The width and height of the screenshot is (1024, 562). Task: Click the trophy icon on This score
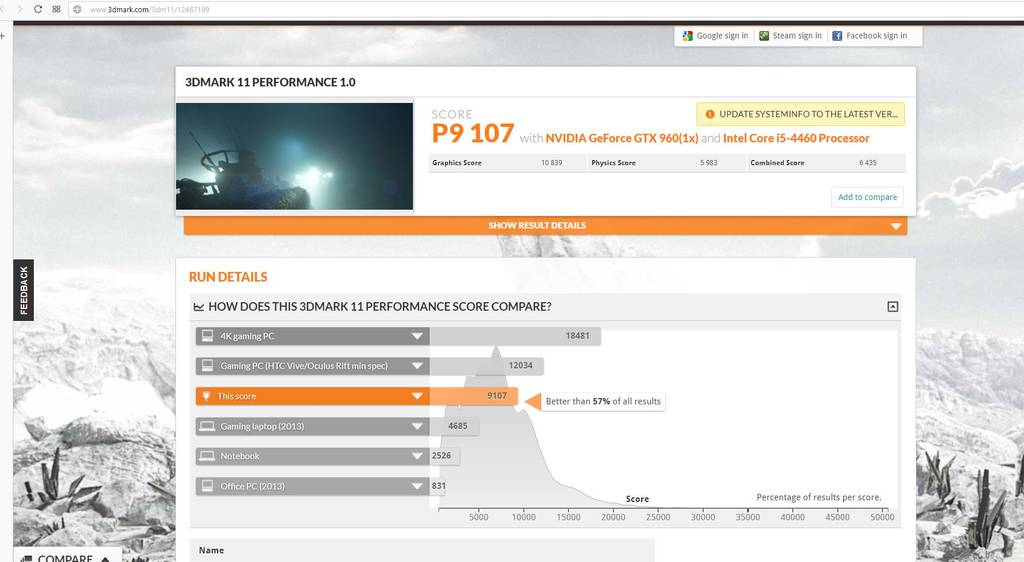click(206, 396)
